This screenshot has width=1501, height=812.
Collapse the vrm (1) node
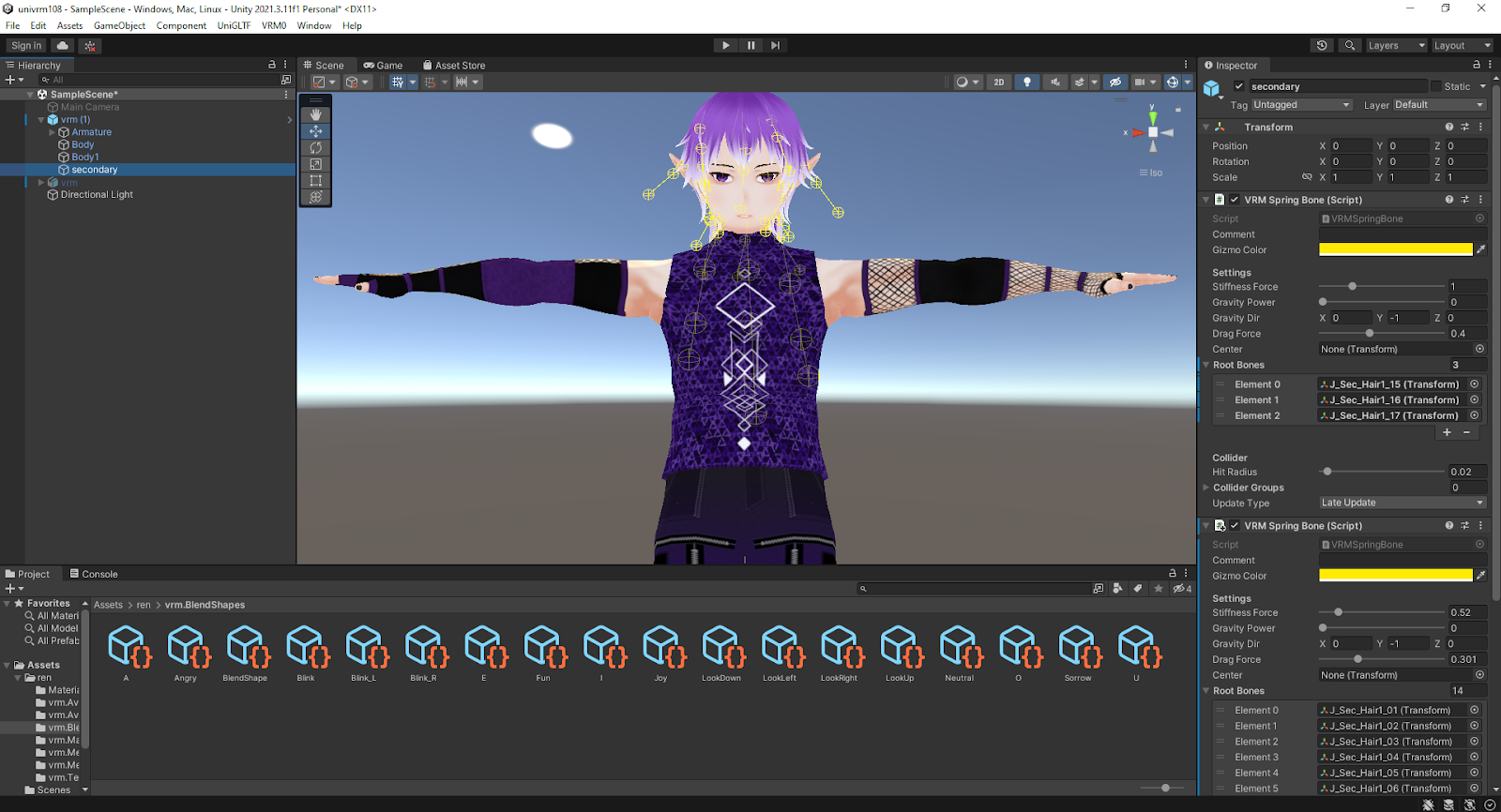tap(40, 120)
